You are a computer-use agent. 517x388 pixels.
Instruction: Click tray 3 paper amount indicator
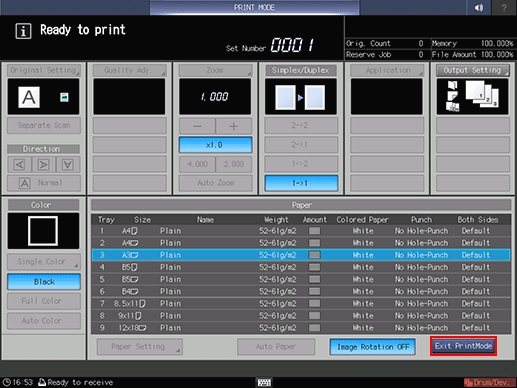pyautogui.click(x=314, y=255)
